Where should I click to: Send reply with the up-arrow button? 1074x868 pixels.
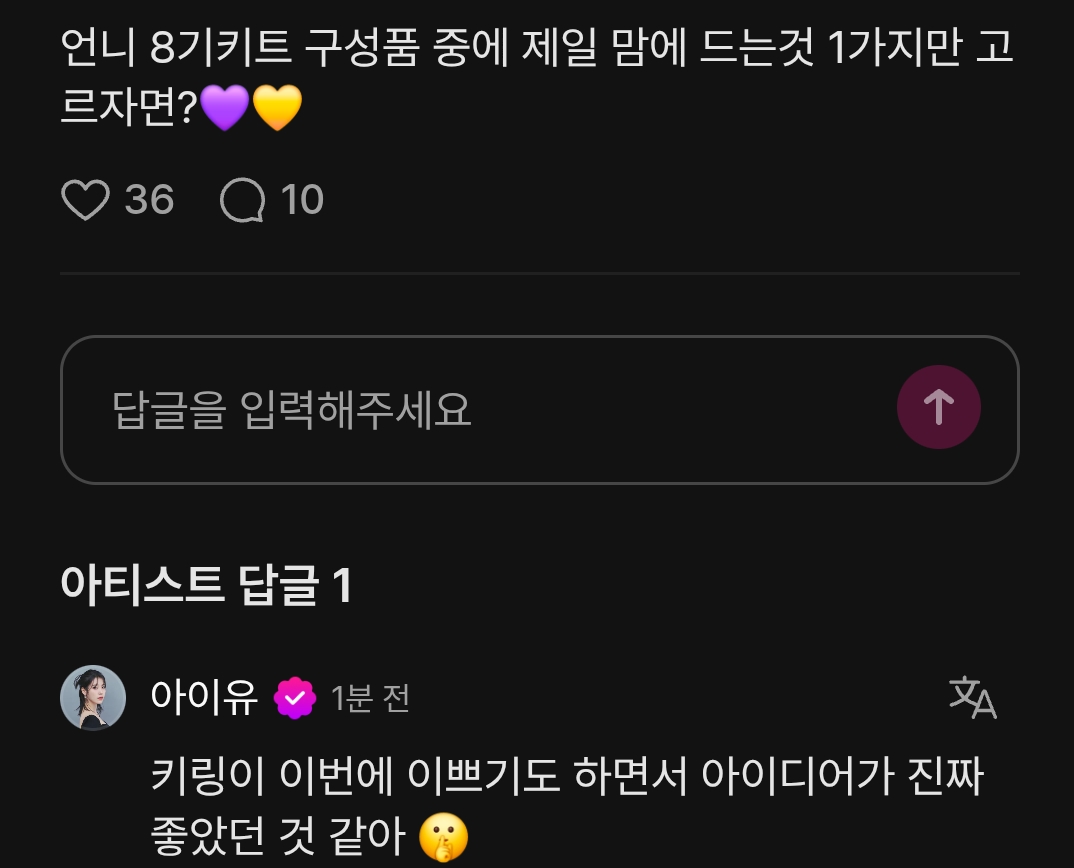pyautogui.click(x=938, y=407)
